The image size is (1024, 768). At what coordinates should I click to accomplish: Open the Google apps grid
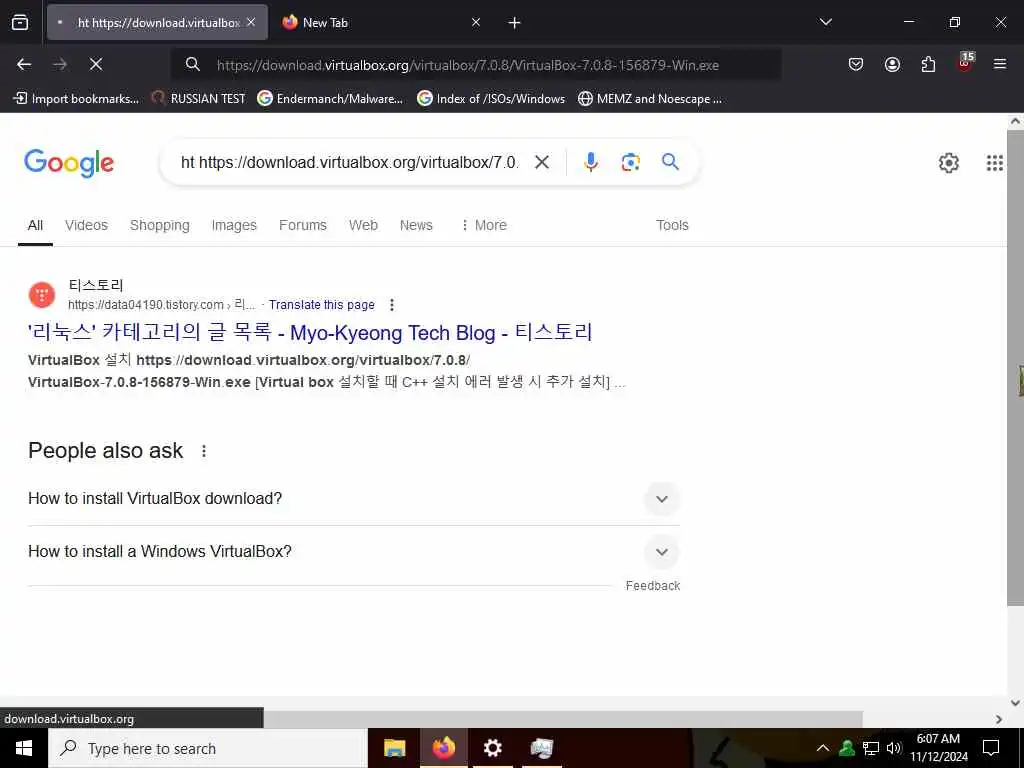pos(995,163)
